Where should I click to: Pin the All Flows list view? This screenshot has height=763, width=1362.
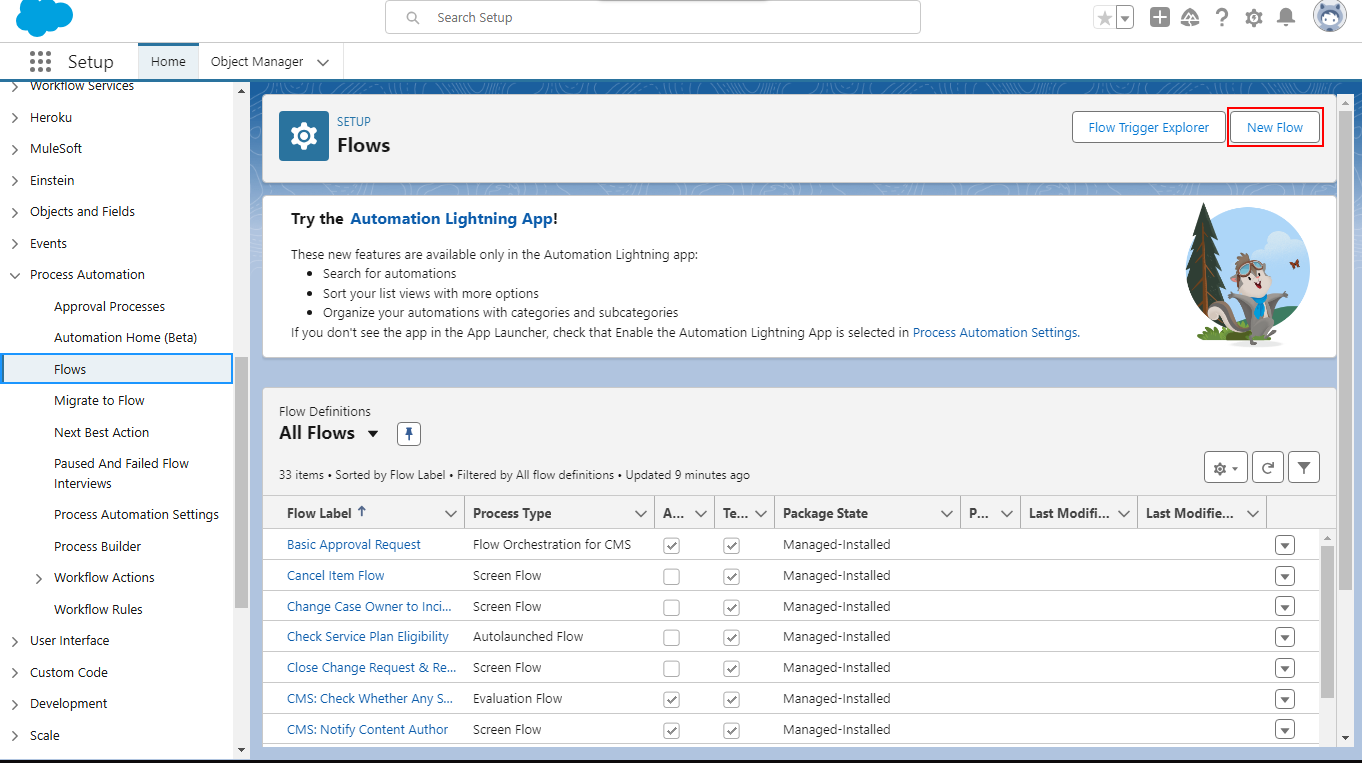409,434
